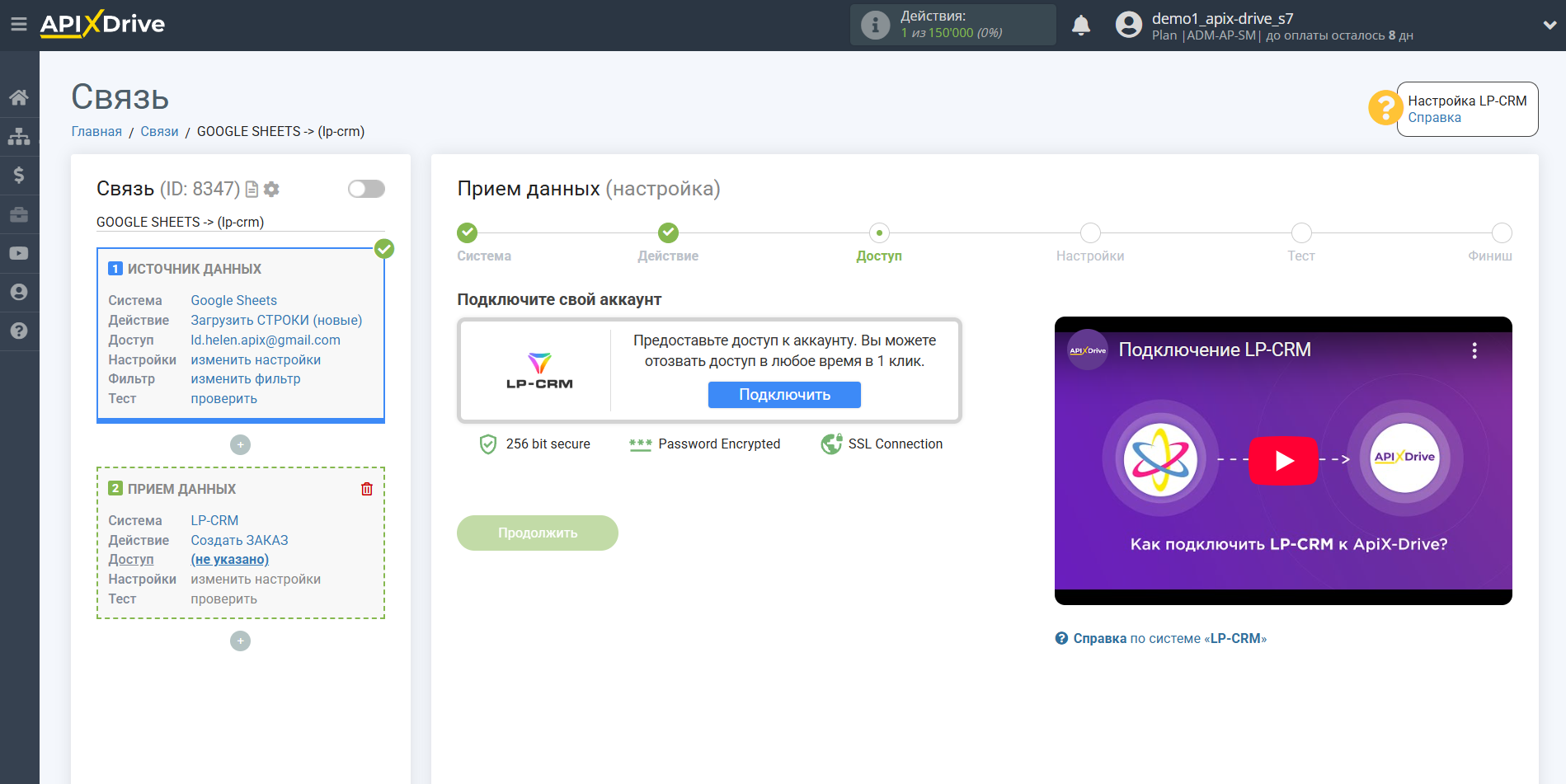This screenshot has width=1566, height=784.
Task: Click изменить настройки in the data source block
Action: pos(256,360)
